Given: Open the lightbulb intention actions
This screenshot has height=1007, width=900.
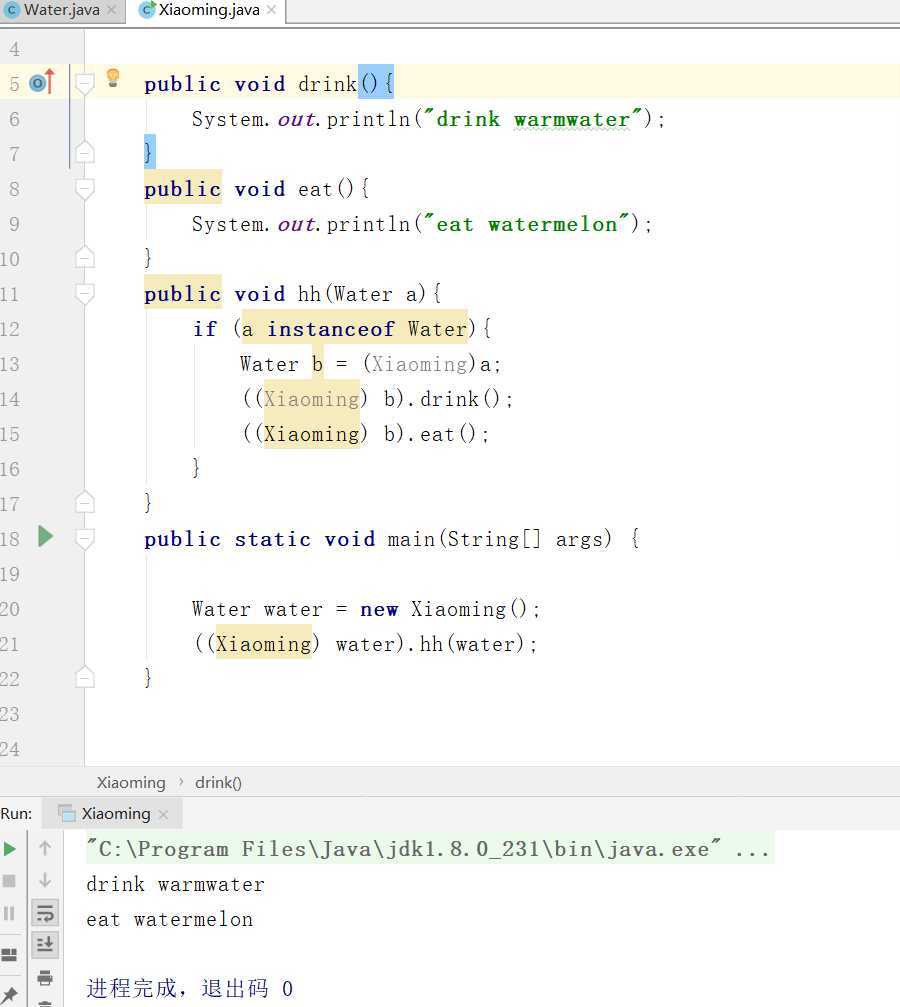Looking at the screenshot, I should point(113,78).
